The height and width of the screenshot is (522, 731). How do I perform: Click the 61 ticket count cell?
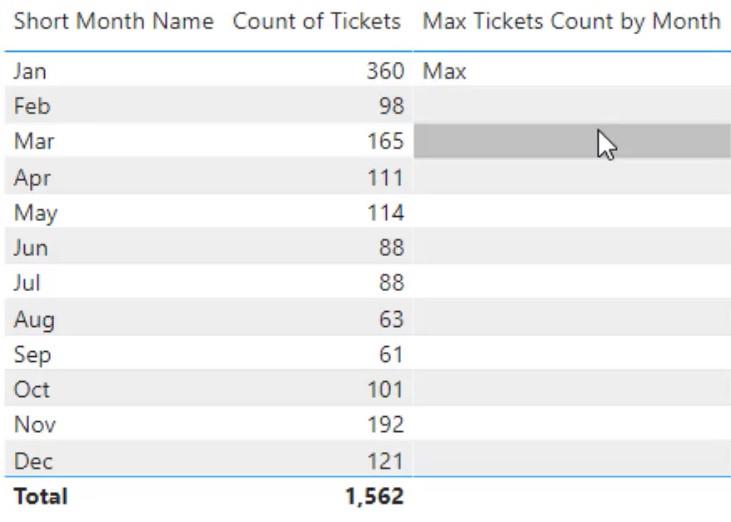(x=391, y=355)
